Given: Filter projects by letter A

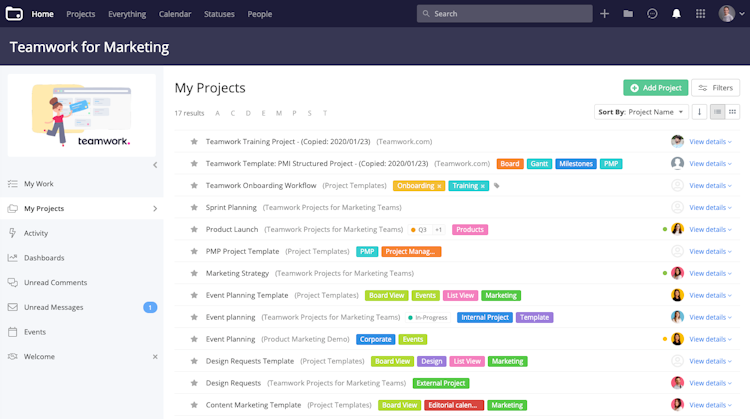Looking at the screenshot, I should pos(218,113).
